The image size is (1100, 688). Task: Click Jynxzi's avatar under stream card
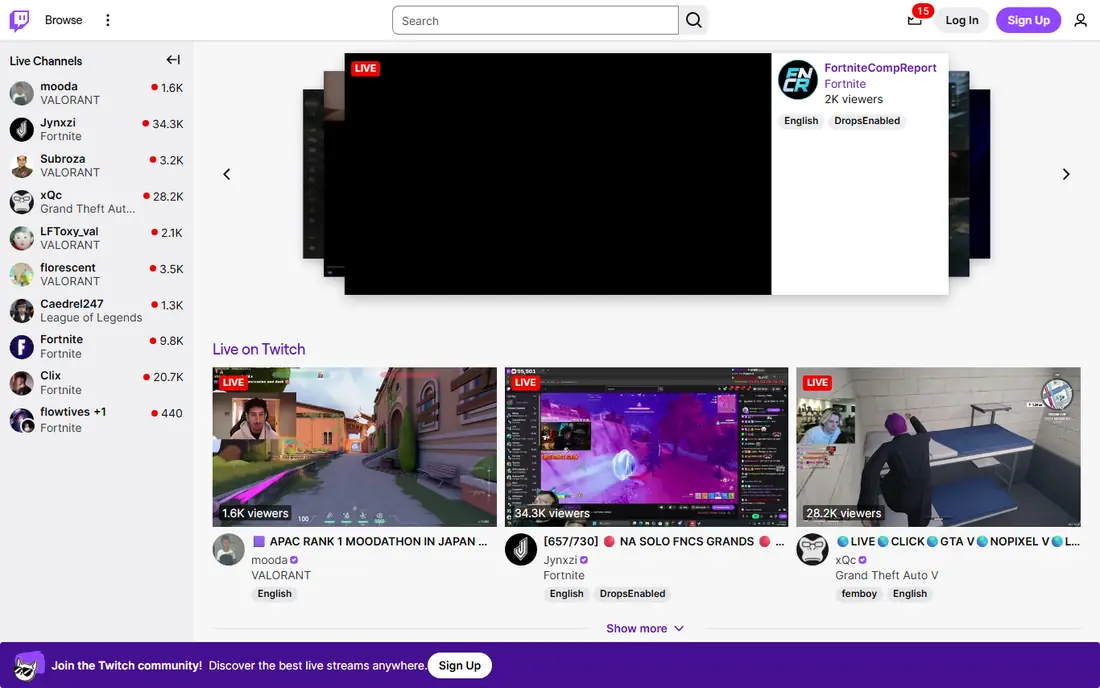coord(521,549)
